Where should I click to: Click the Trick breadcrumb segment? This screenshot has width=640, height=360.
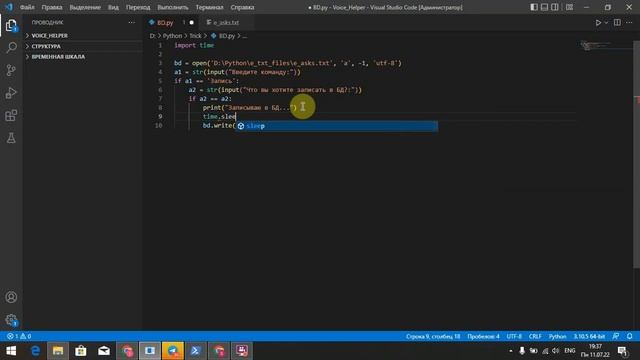point(195,36)
